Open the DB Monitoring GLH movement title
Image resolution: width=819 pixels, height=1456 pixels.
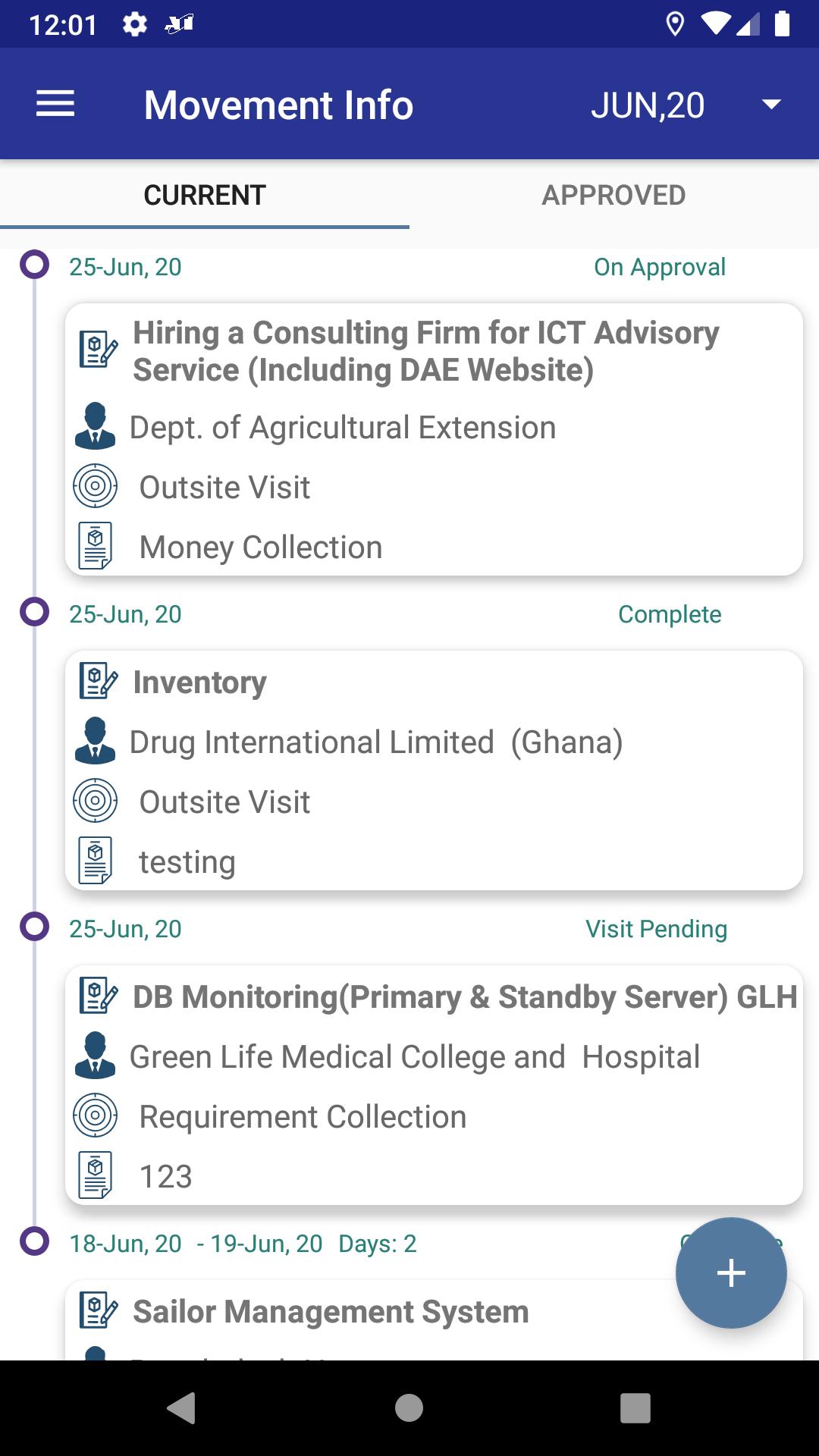tap(465, 996)
